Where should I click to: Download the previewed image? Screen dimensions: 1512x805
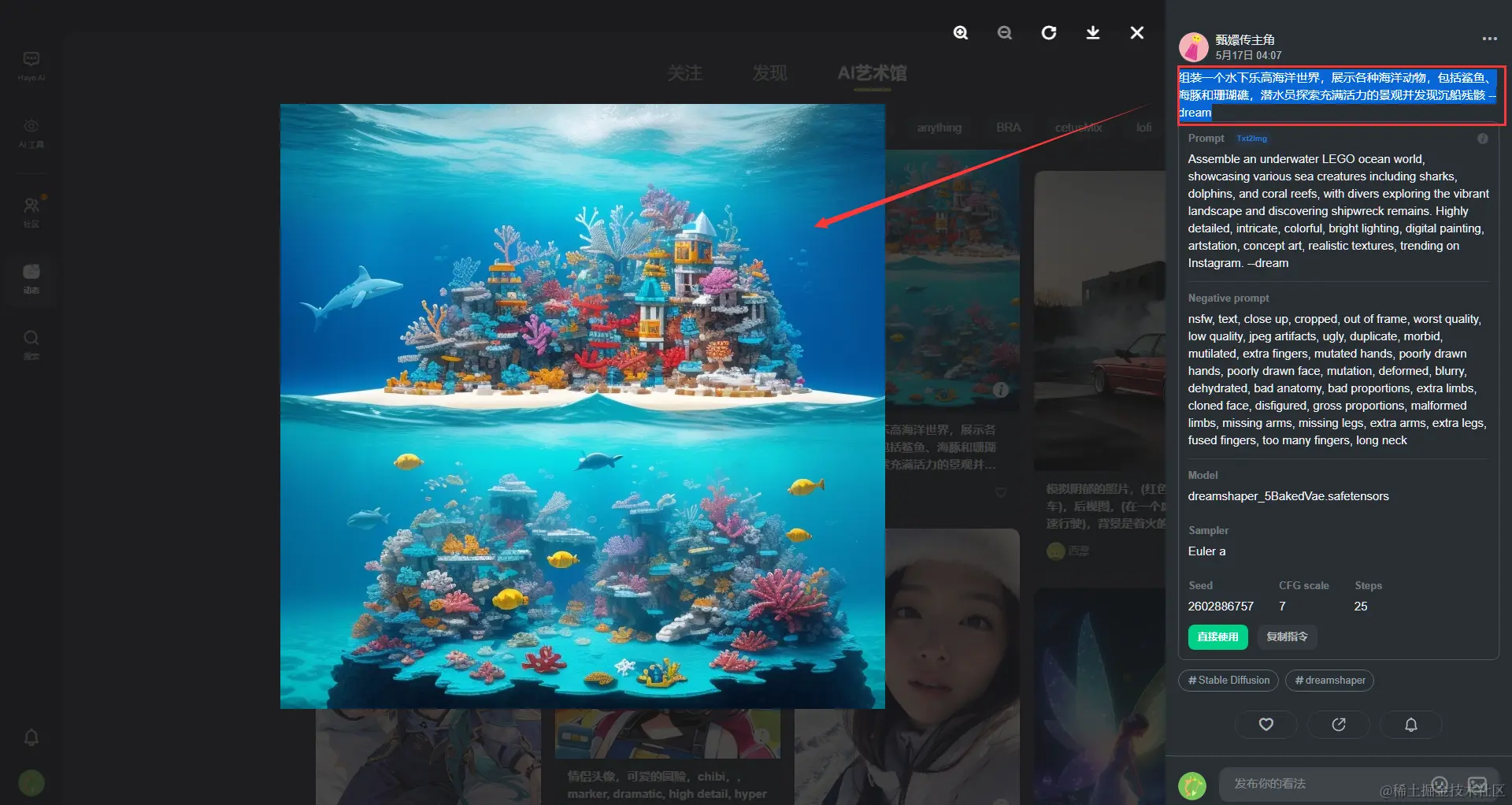pyautogui.click(x=1093, y=32)
